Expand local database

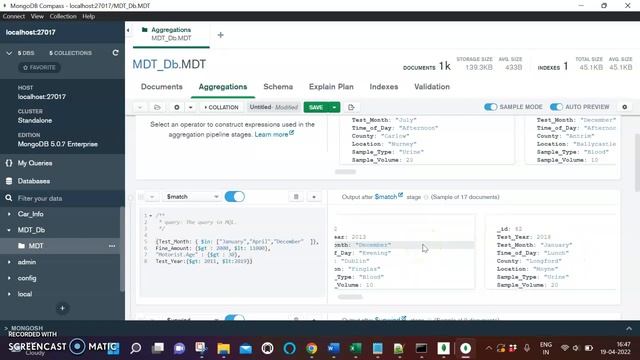pos(9,294)
